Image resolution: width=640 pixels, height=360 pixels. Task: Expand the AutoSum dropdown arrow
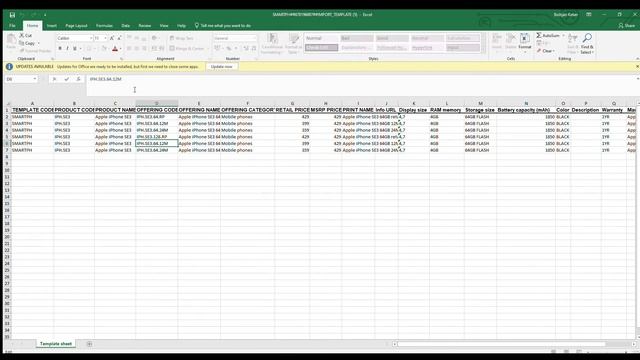(564, 36)
